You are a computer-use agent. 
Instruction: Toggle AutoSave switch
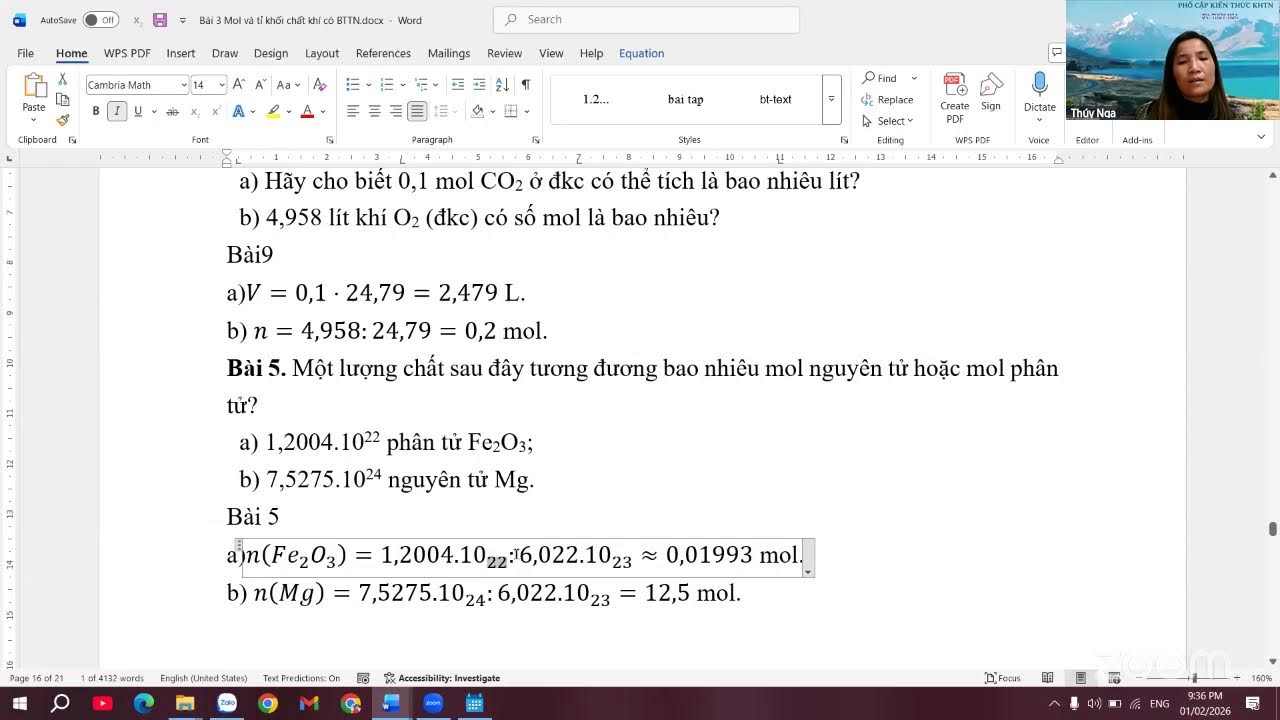(x=100, y=20)
